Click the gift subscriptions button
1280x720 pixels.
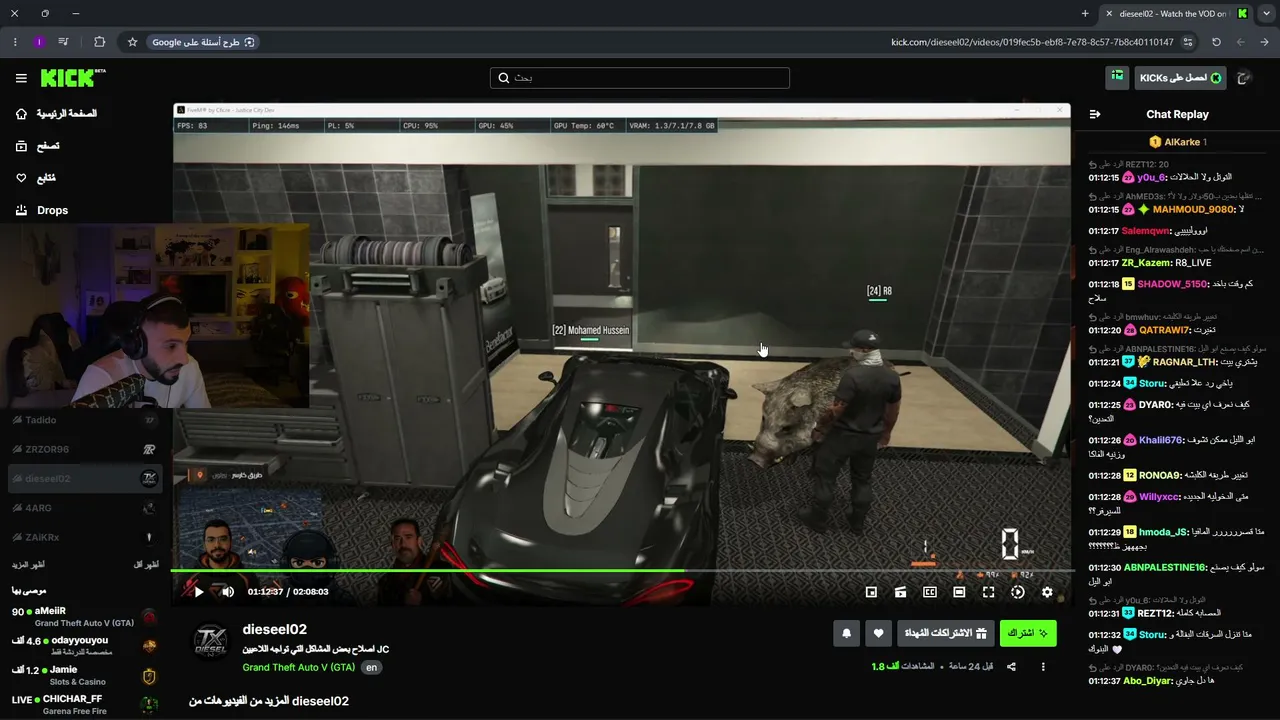point(946,633)
